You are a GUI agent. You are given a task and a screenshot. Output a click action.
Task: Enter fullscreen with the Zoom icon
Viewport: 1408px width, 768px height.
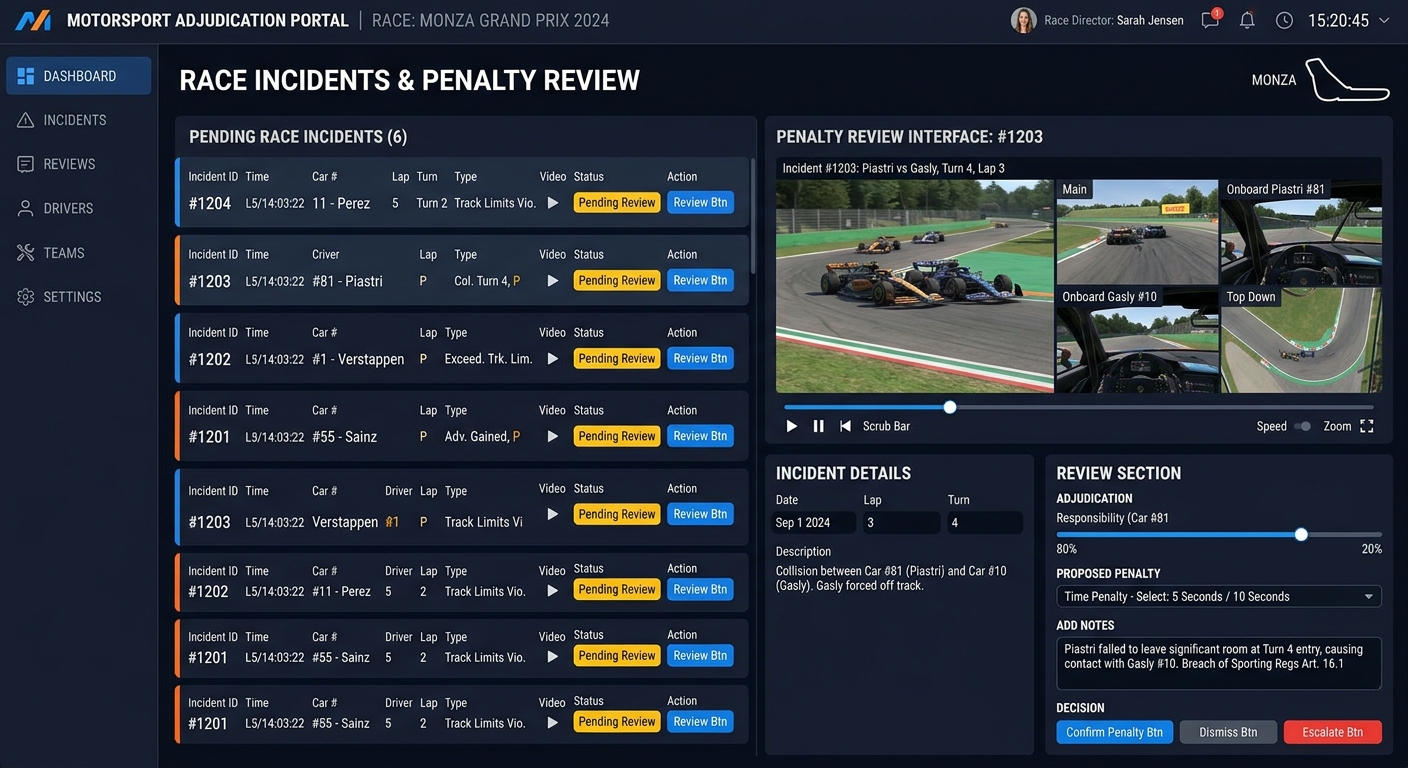click(1367, 426)
